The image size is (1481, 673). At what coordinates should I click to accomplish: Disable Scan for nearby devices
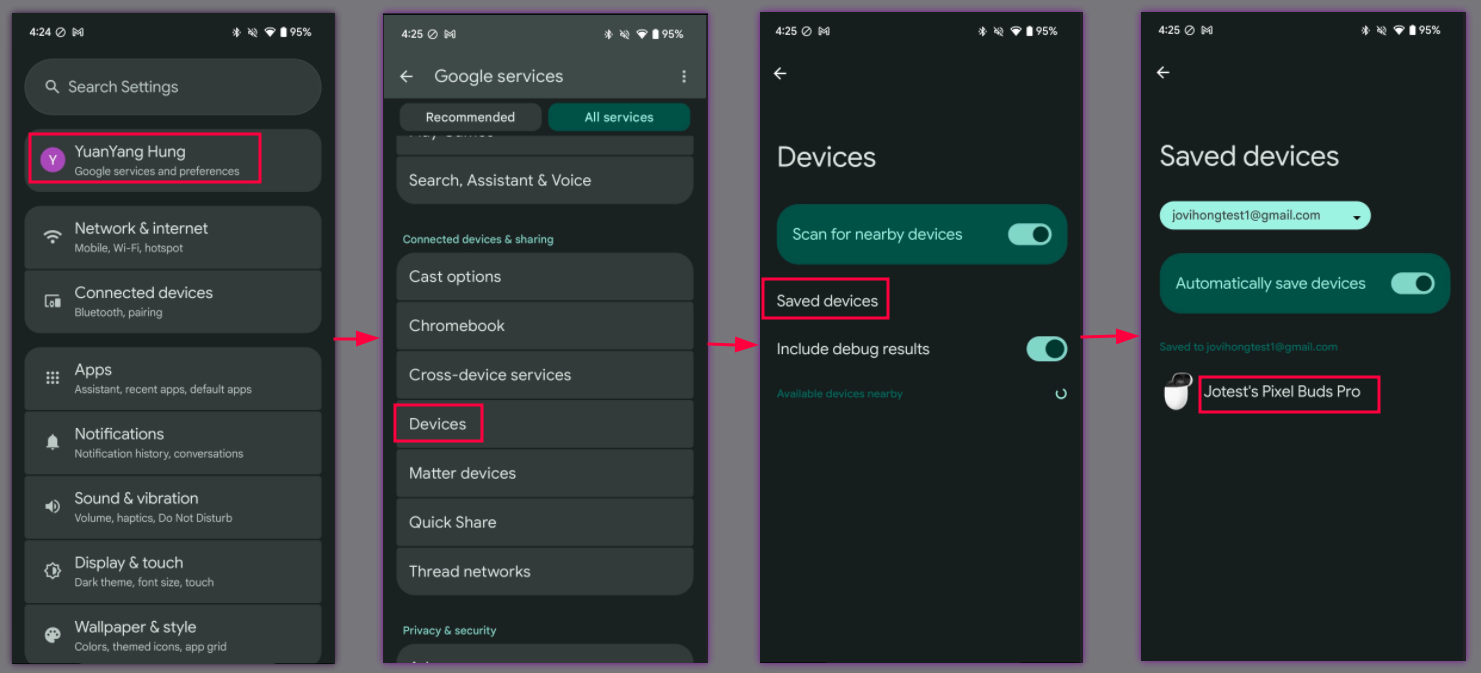click(x=1030, y=234)
